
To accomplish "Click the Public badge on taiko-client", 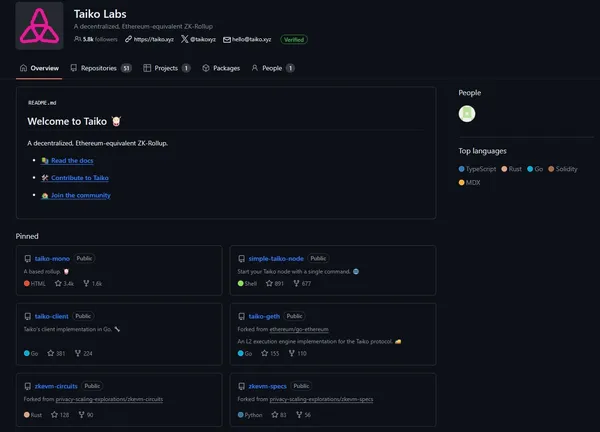I will coord(83,316).
